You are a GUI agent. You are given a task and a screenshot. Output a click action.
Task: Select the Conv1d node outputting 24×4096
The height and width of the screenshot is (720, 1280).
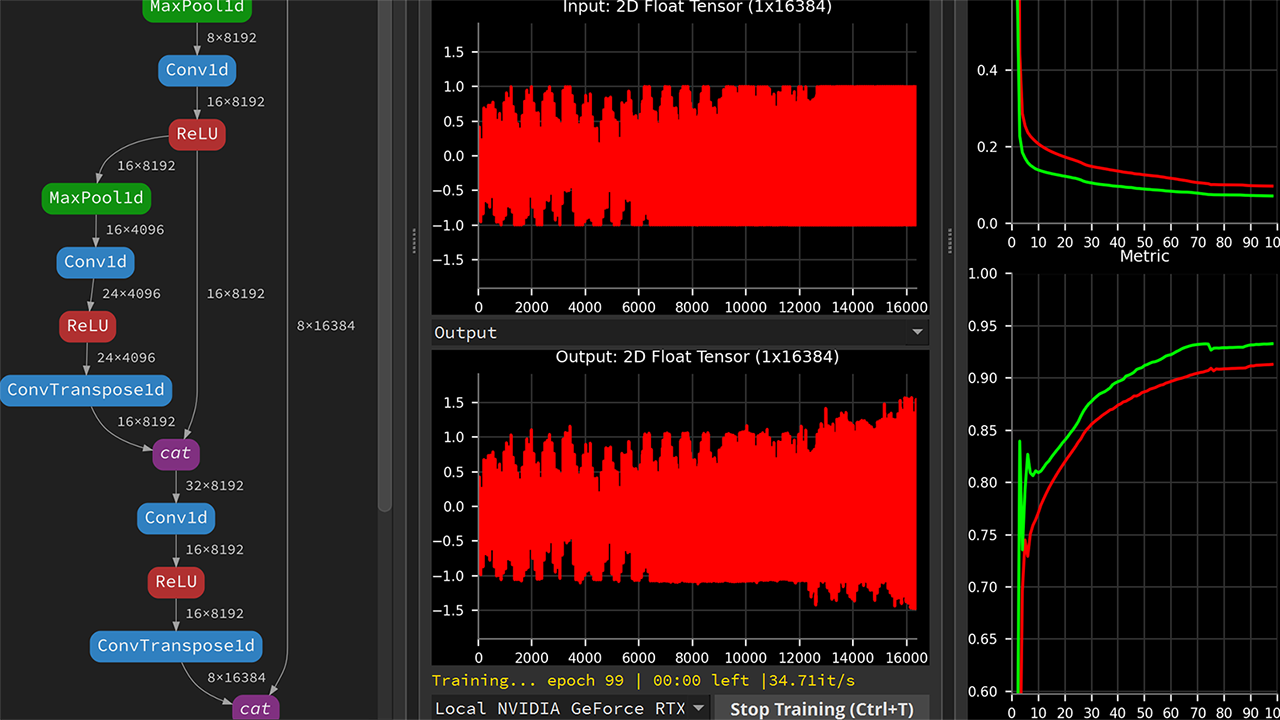pos(95,262)
